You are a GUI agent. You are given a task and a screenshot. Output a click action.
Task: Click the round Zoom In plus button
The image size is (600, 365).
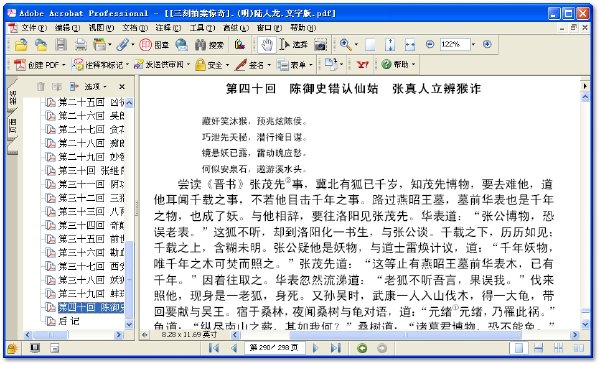coord(487,44)
